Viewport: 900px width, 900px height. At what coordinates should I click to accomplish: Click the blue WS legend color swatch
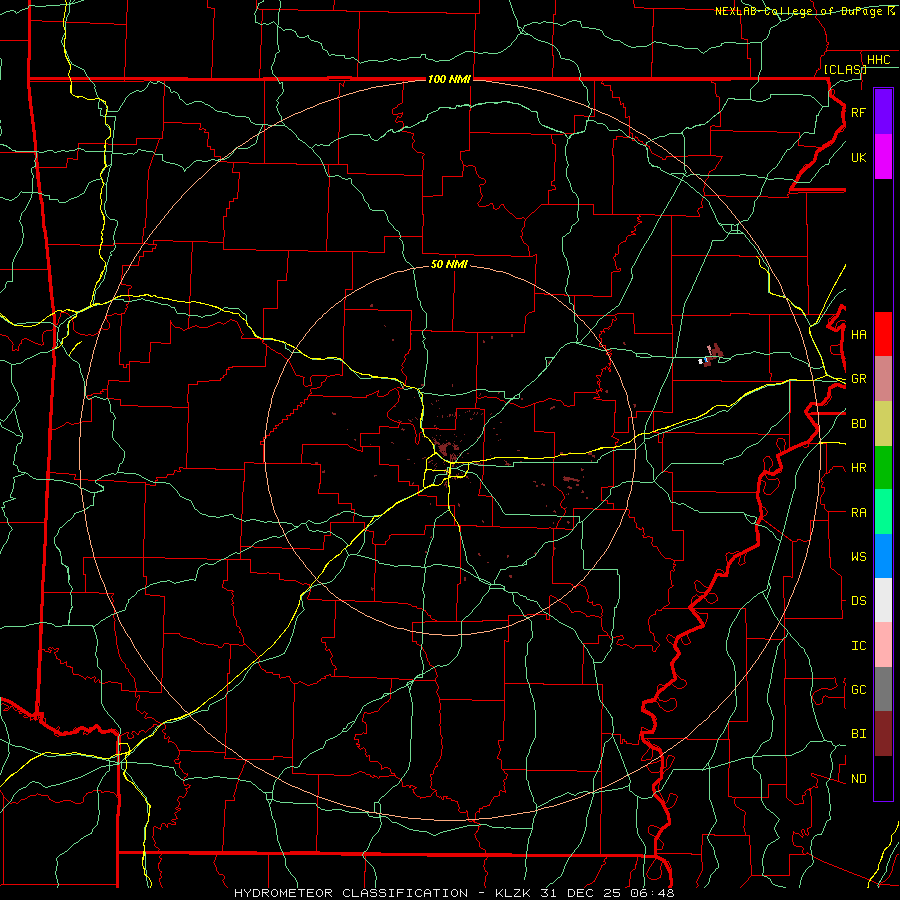point(883,556)
